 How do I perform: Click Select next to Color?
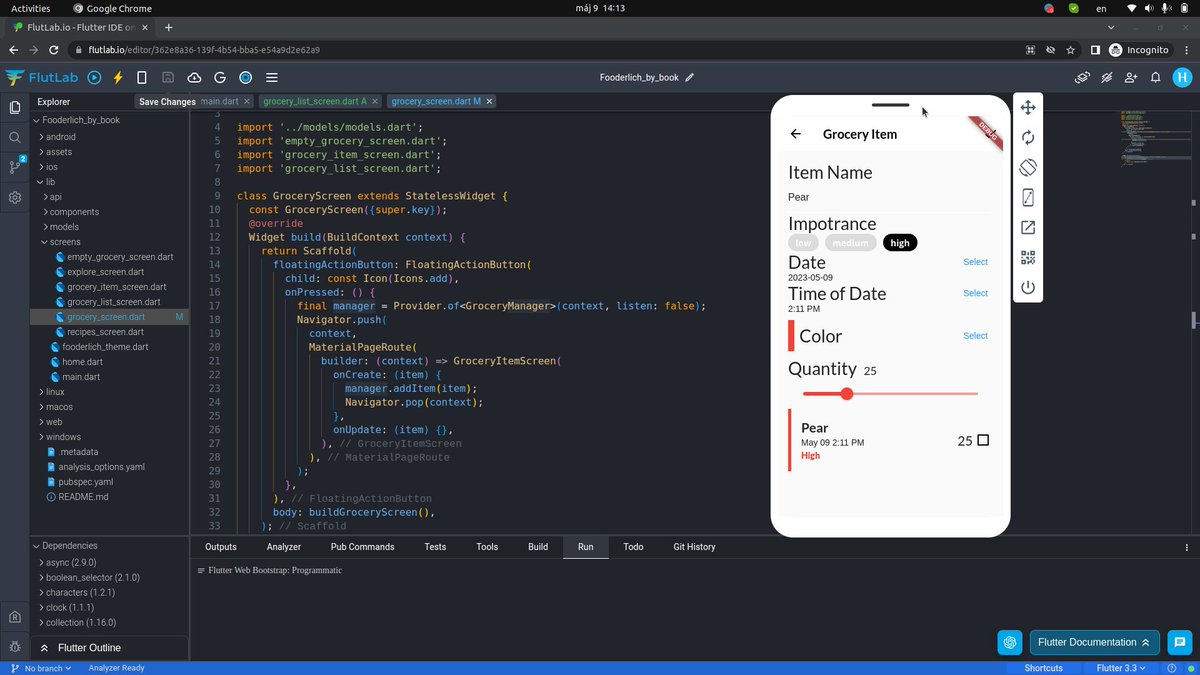coord(975,336)
